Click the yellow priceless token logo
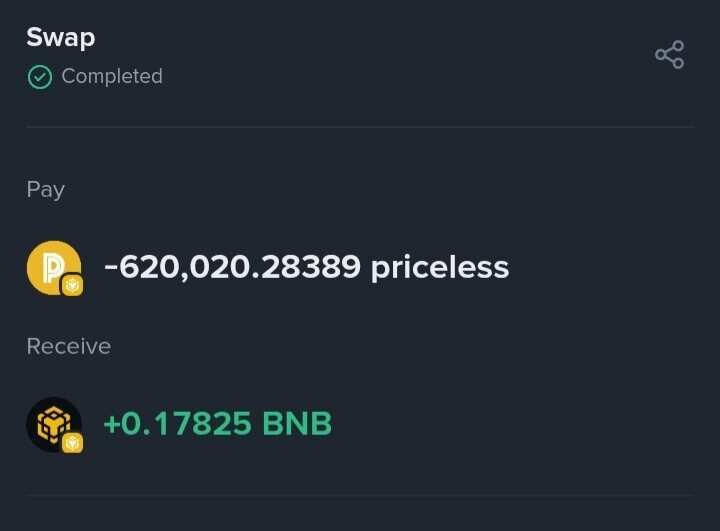720x531 pixels. [51, 266]
